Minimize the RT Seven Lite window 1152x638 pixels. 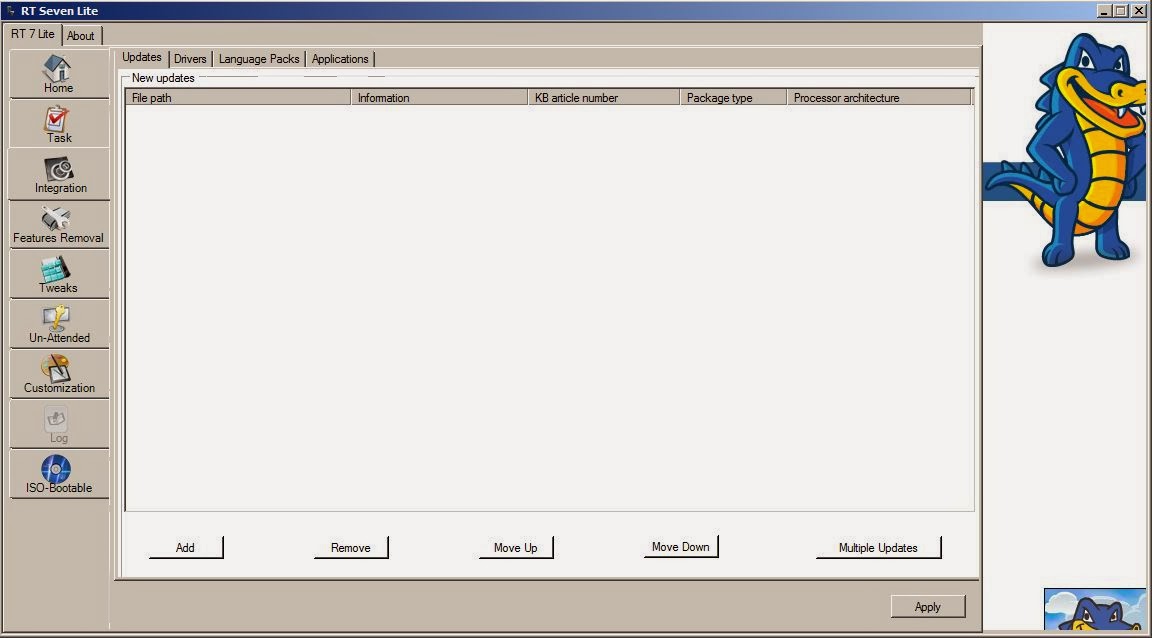click(x=1104, y=10)
